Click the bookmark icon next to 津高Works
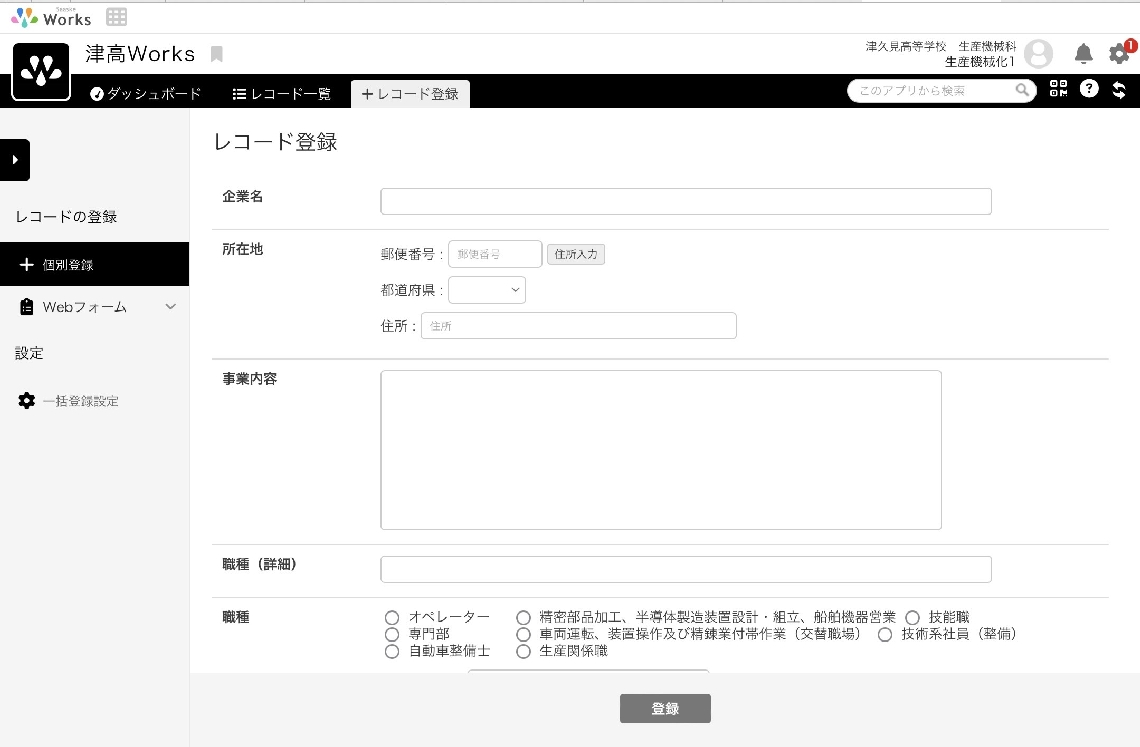Viewport: 1140px width, 747px height. 216,54
